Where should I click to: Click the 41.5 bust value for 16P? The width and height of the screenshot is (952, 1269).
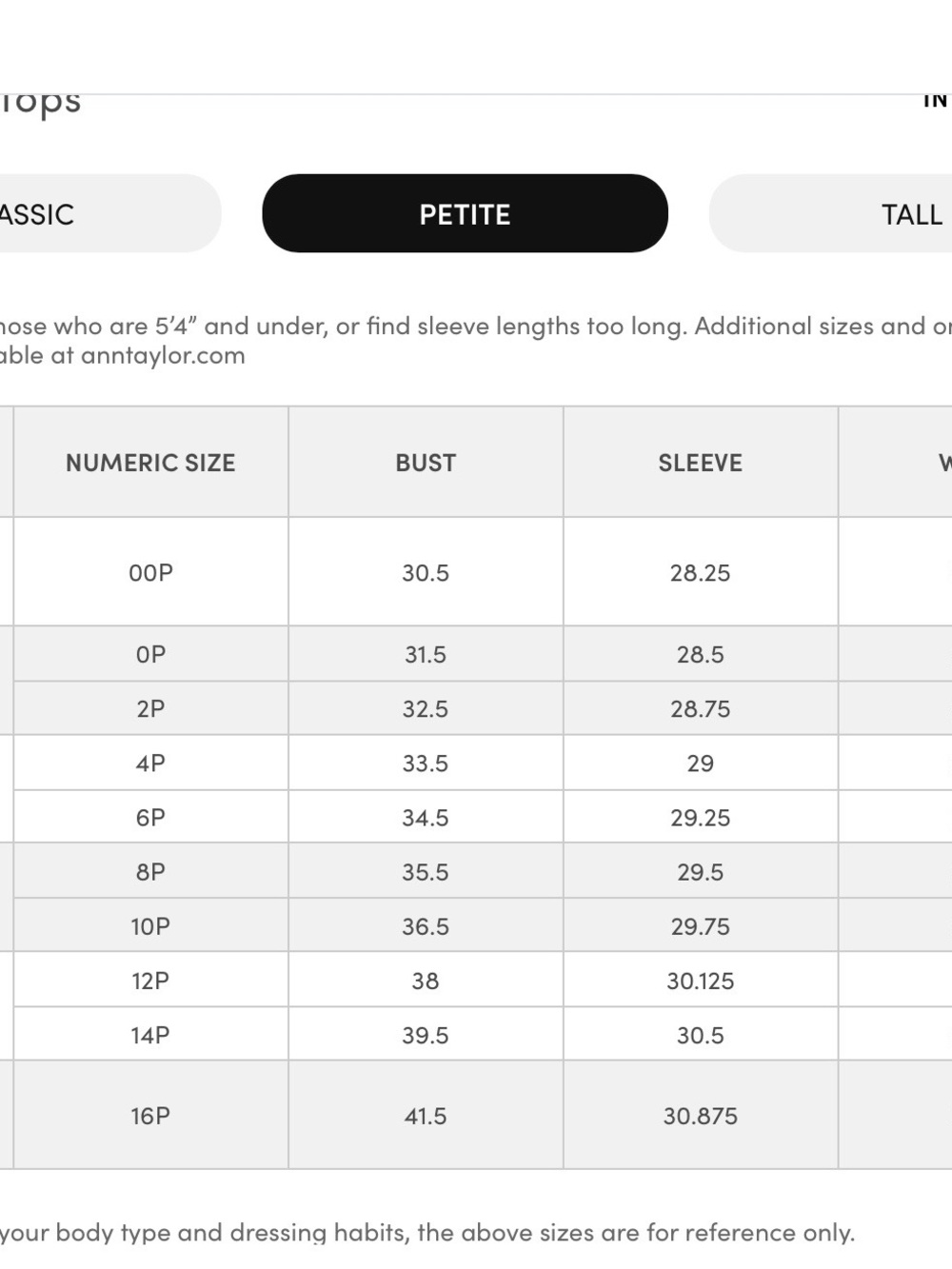point(426,1115)
